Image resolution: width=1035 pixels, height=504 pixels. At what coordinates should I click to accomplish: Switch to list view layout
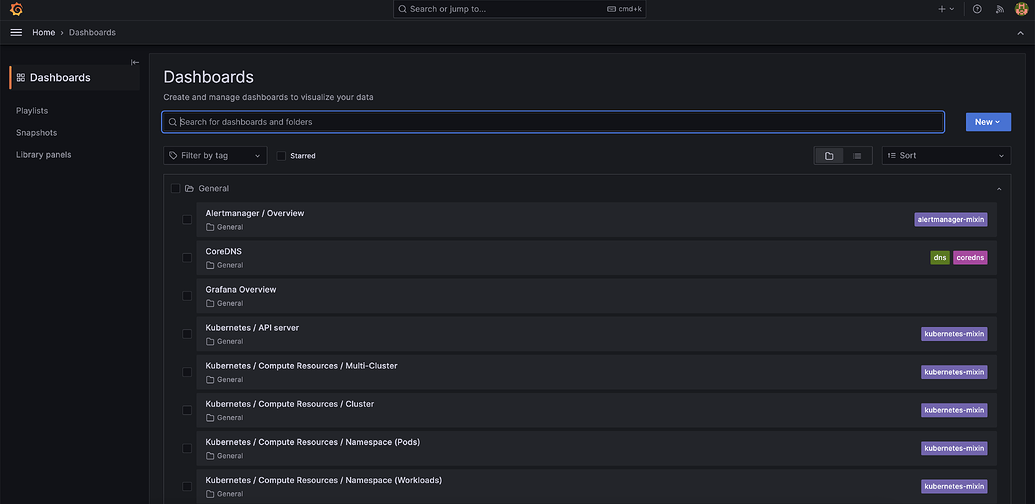(857, 156)
